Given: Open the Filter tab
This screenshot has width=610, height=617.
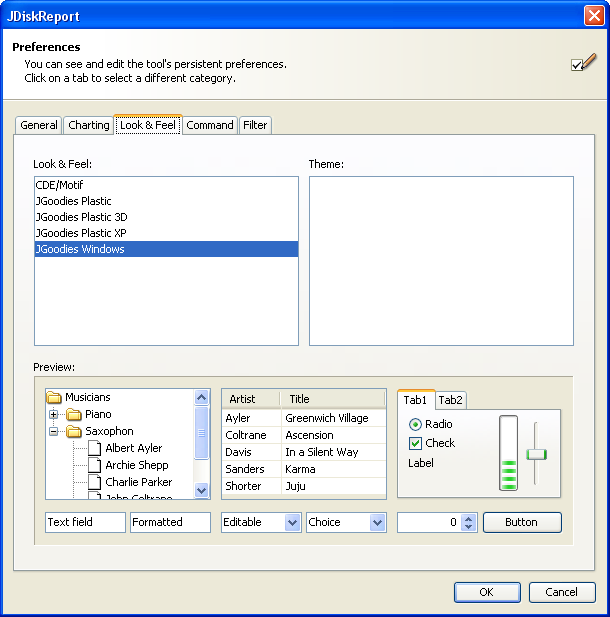Looking at the screenshot, I should pos(255,125).
